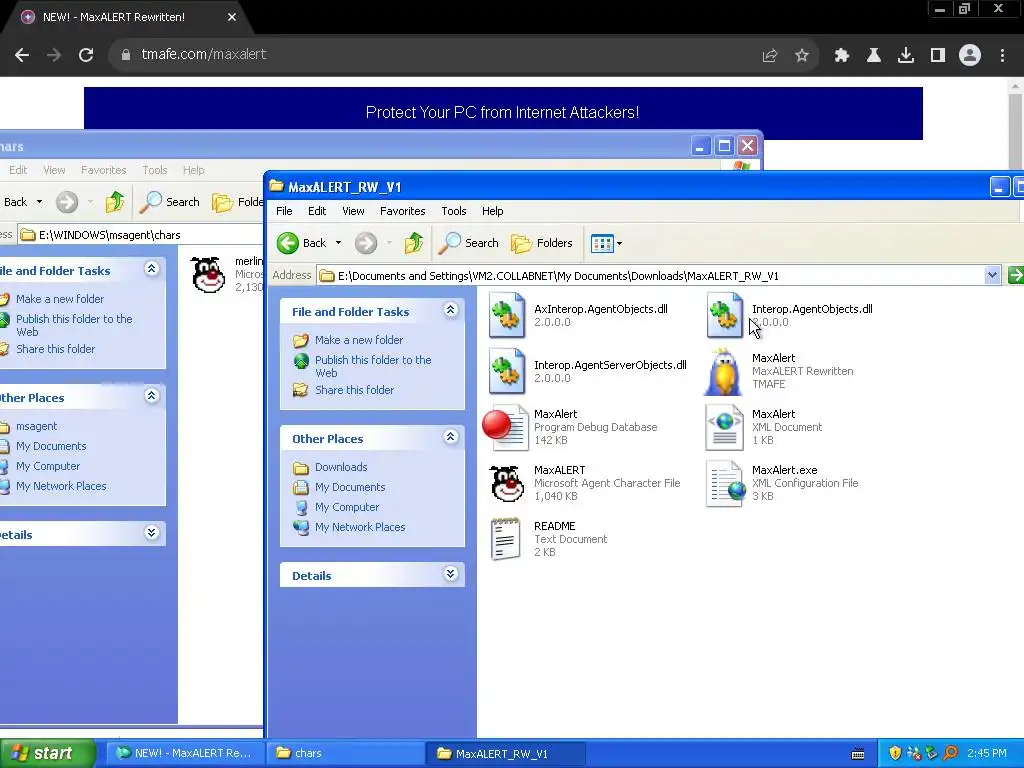Click Share this folder in MaxALERT_RW_V1
Image resolution: width=1024 pixels, height=768 pixels.
point(355,390)
